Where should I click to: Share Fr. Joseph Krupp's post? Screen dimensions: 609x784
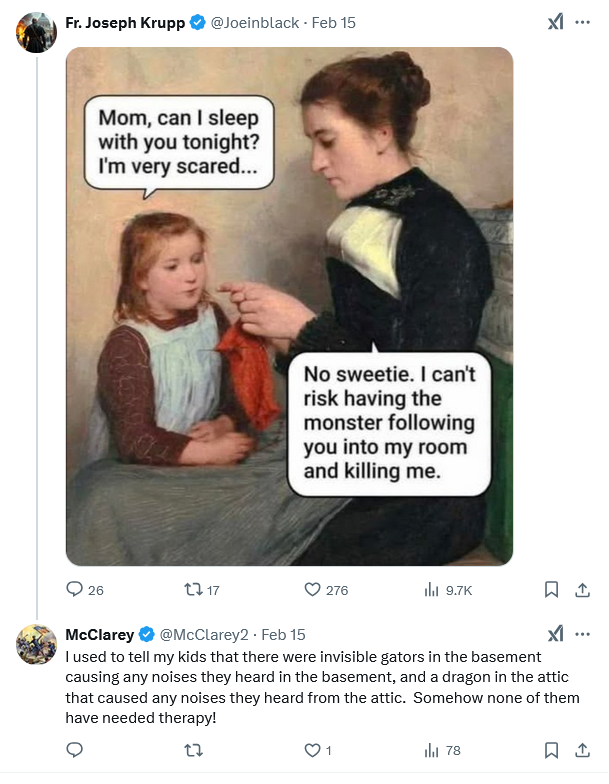[581, 590]
